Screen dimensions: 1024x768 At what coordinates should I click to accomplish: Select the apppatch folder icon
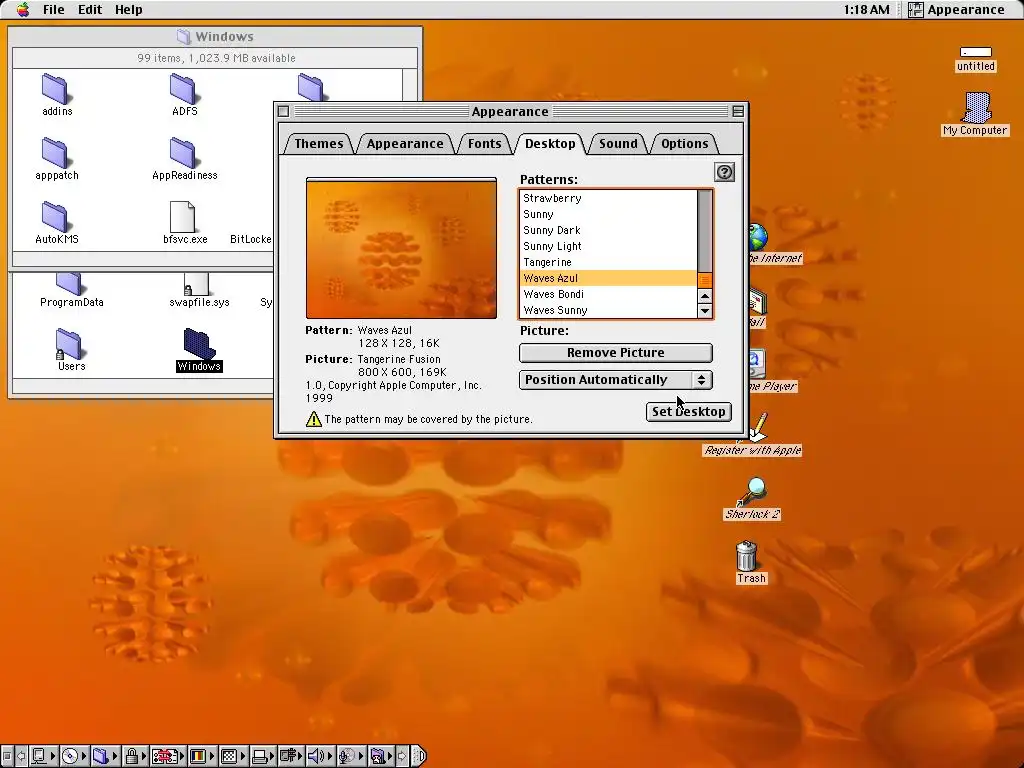tap(55, 153)
